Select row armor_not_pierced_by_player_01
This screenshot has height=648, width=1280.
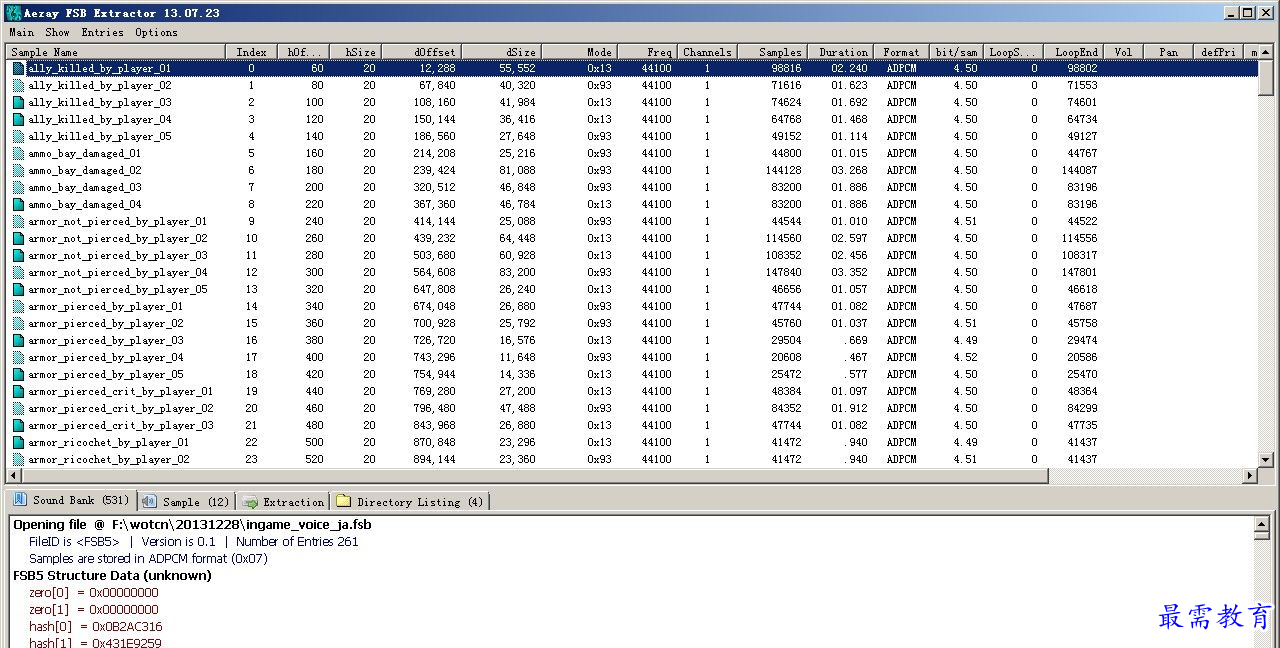634,221
